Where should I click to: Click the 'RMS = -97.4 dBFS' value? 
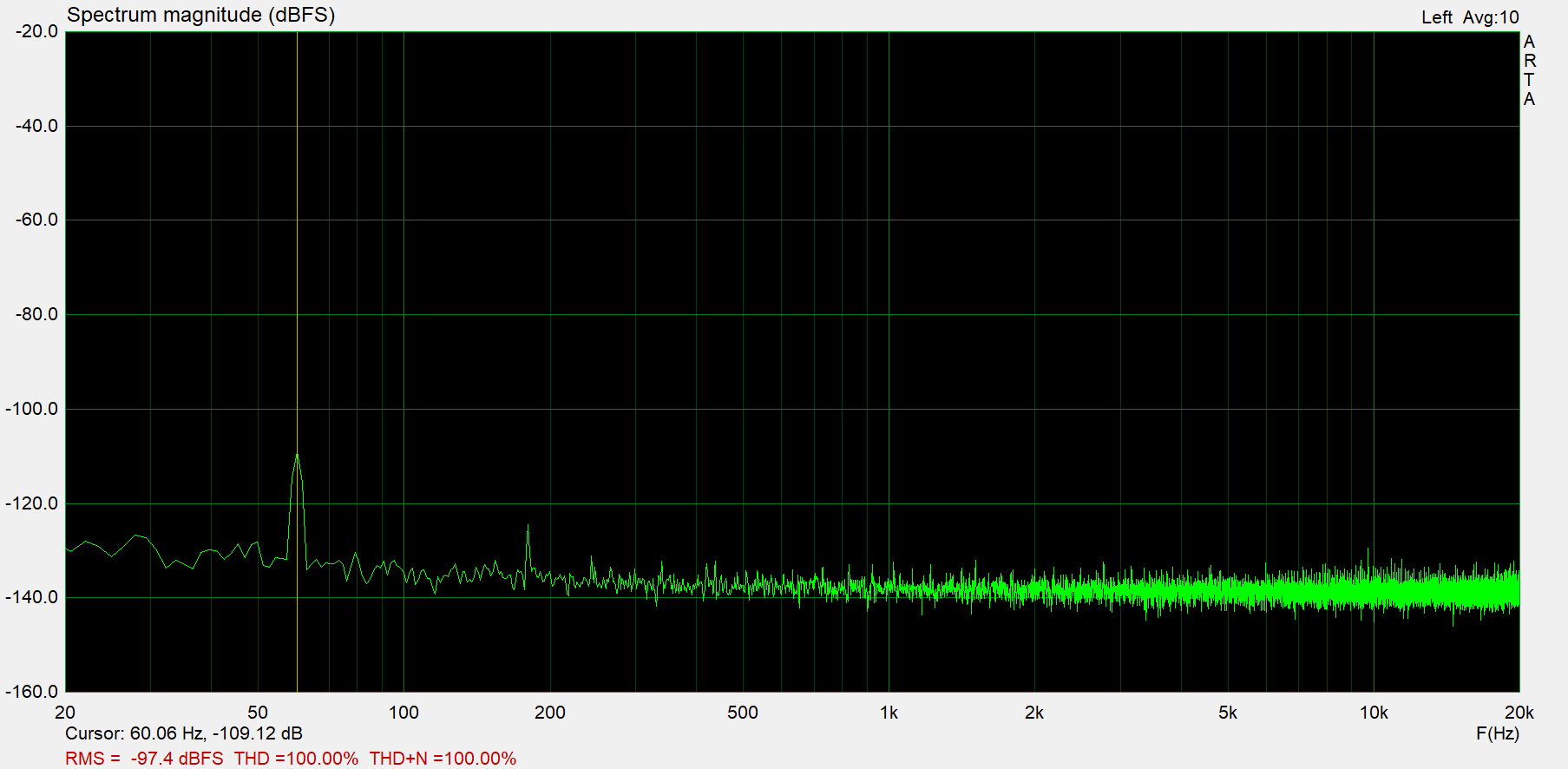[144, 759]
